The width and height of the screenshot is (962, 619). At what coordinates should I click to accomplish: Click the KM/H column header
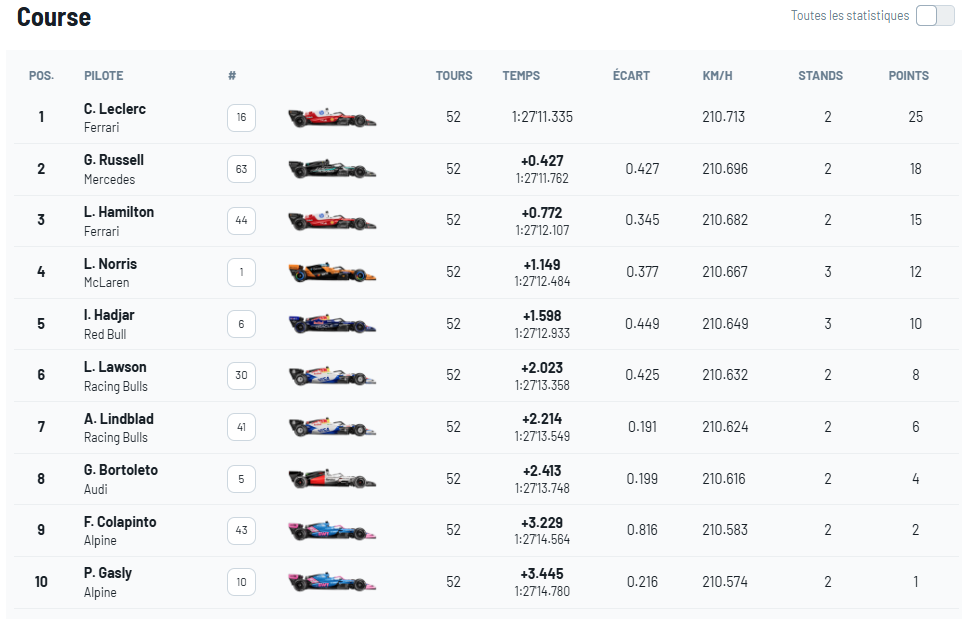(717, 75)
